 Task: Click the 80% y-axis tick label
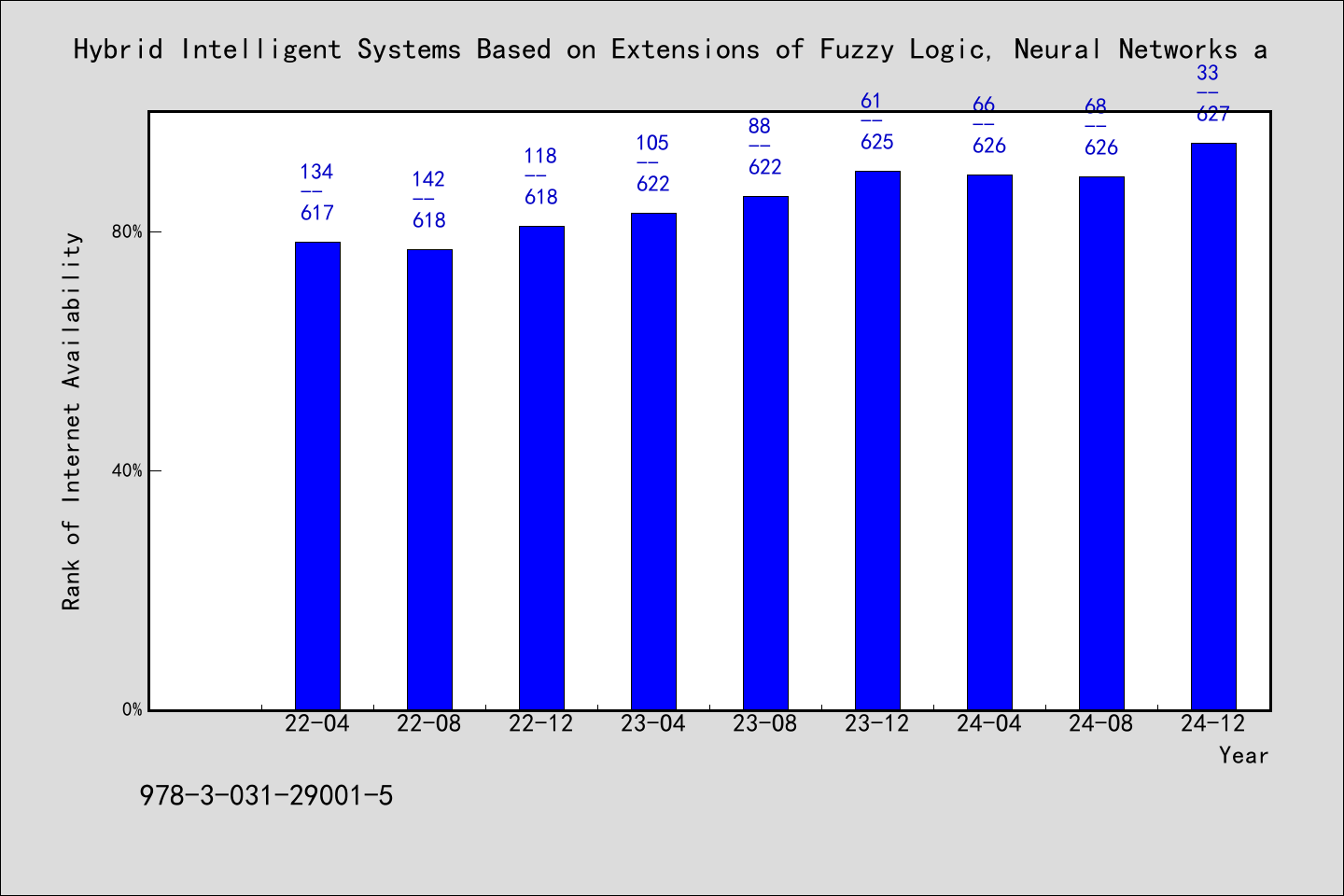(127, 232)
